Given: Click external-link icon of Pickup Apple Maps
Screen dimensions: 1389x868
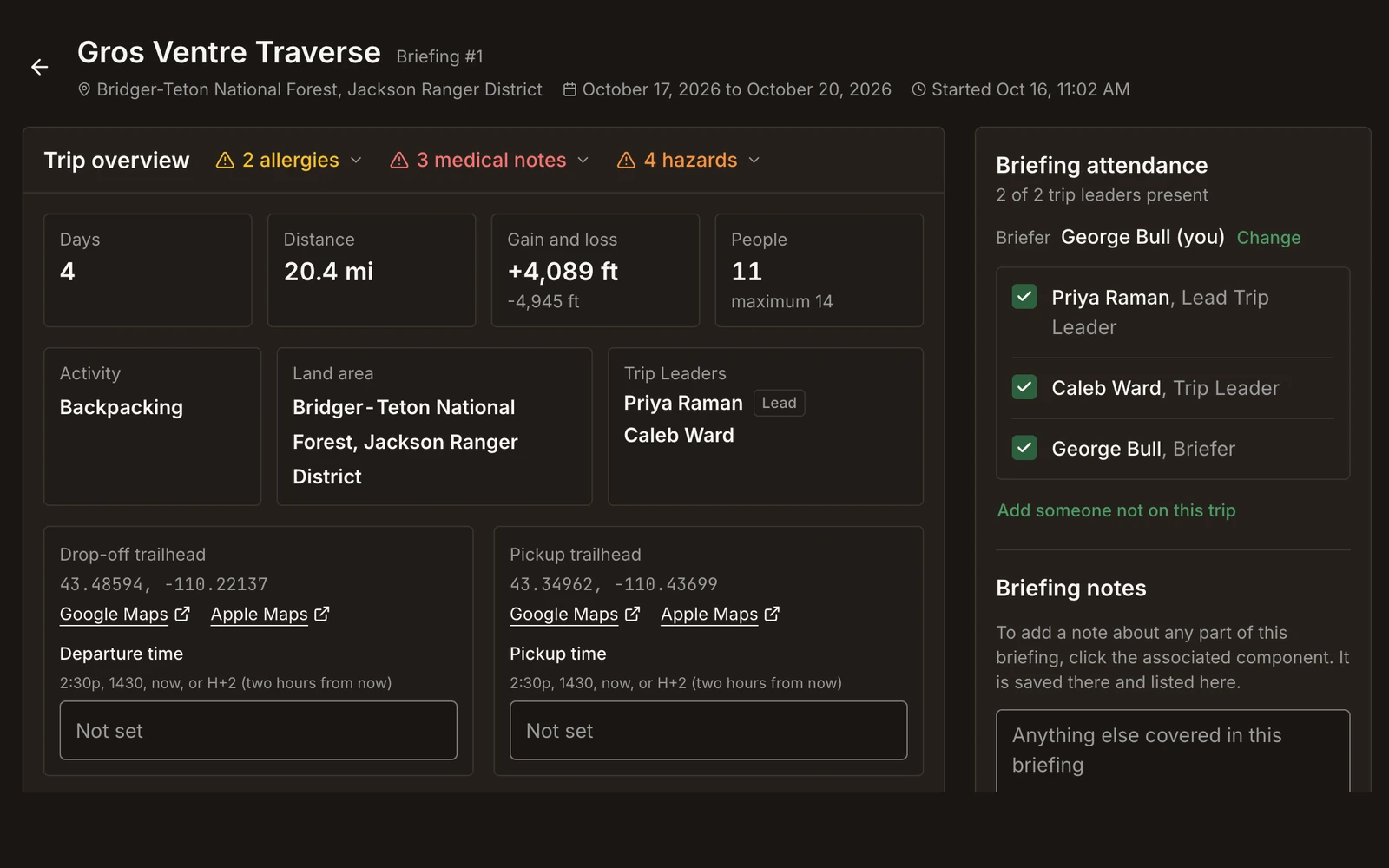Looking at the screenshot, I should 772,614.
